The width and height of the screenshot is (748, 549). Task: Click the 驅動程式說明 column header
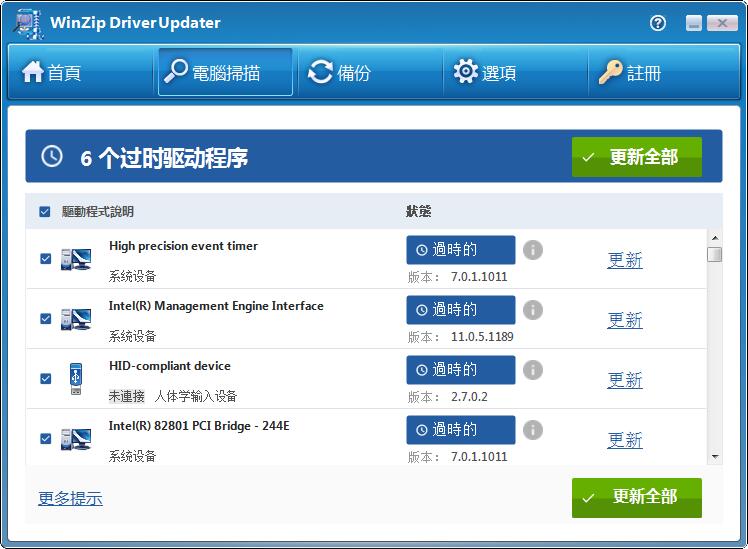pos(98,211)
